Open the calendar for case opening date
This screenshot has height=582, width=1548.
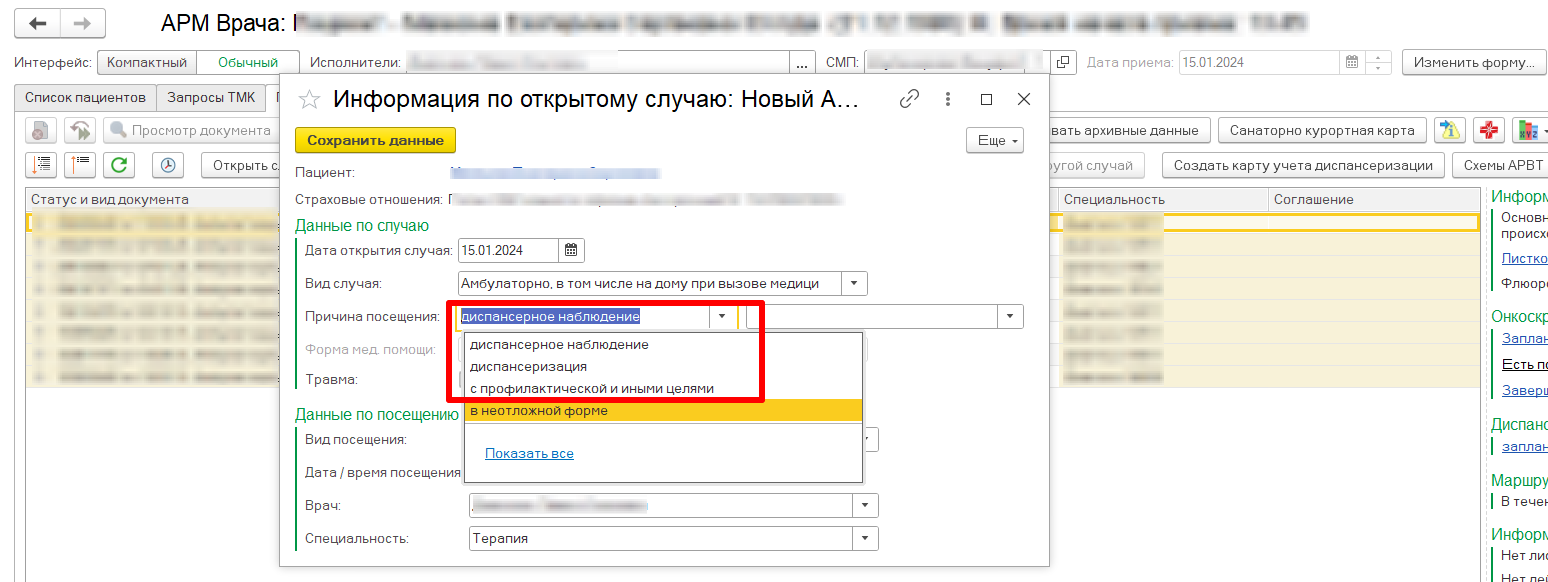(x=571, y=251)
